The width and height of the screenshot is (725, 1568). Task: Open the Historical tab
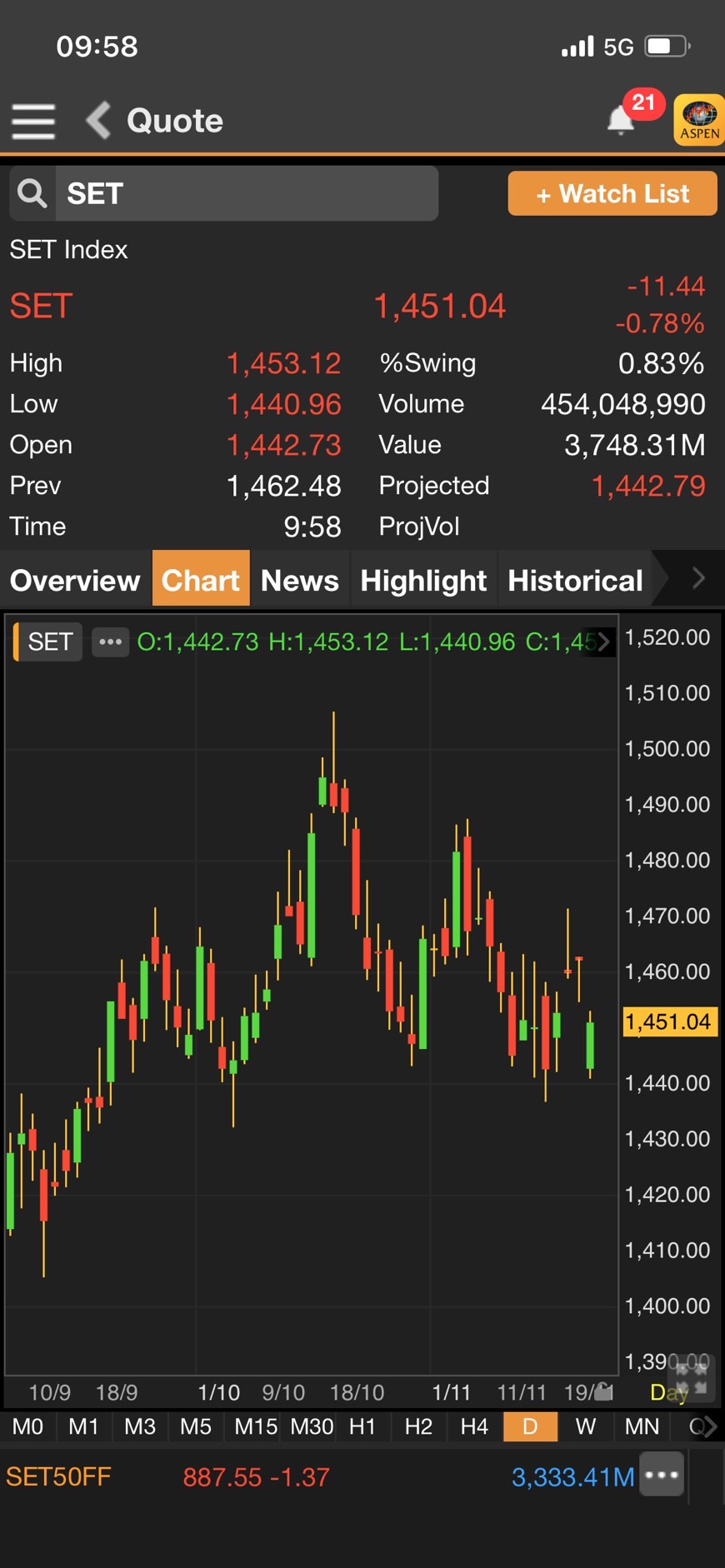pos(575,580)
